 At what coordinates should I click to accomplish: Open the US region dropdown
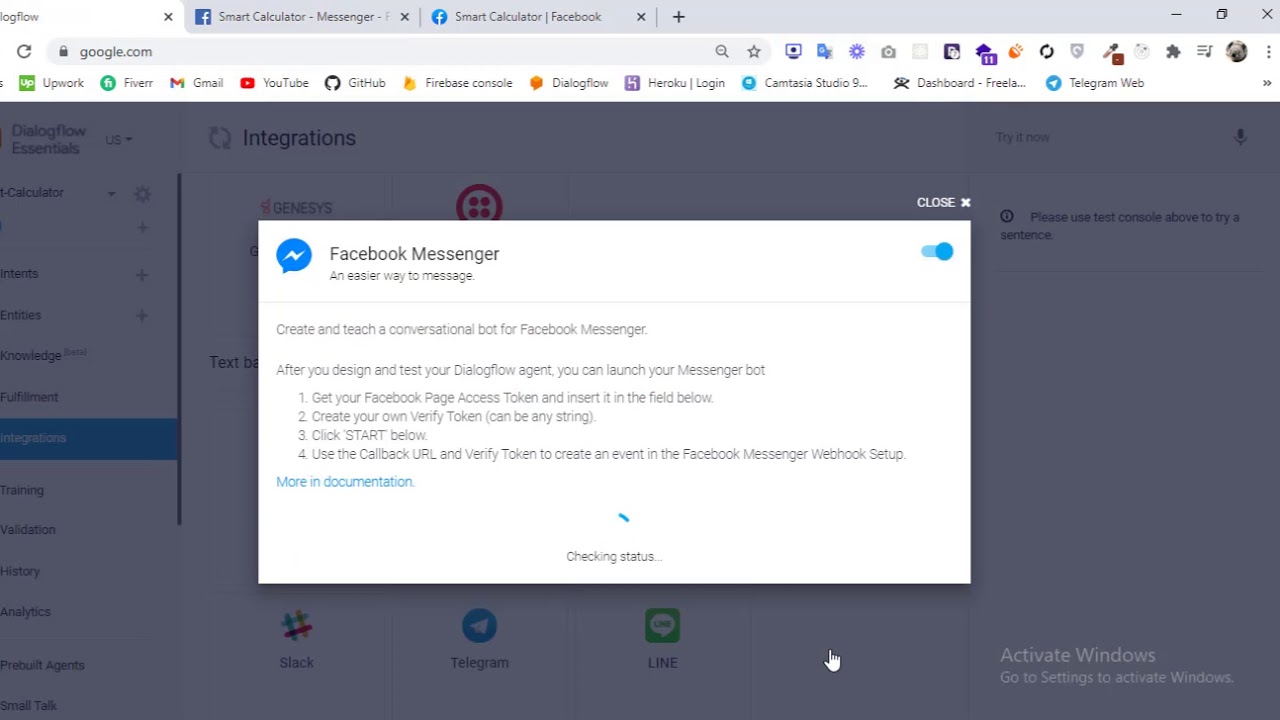[118, 140]
